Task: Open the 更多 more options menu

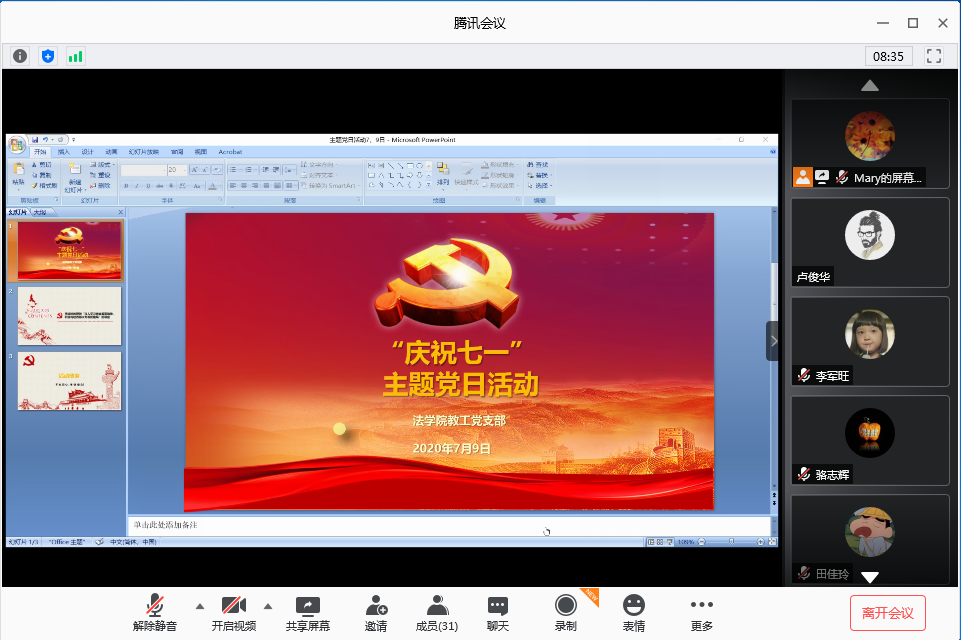Action: (702, 613)
